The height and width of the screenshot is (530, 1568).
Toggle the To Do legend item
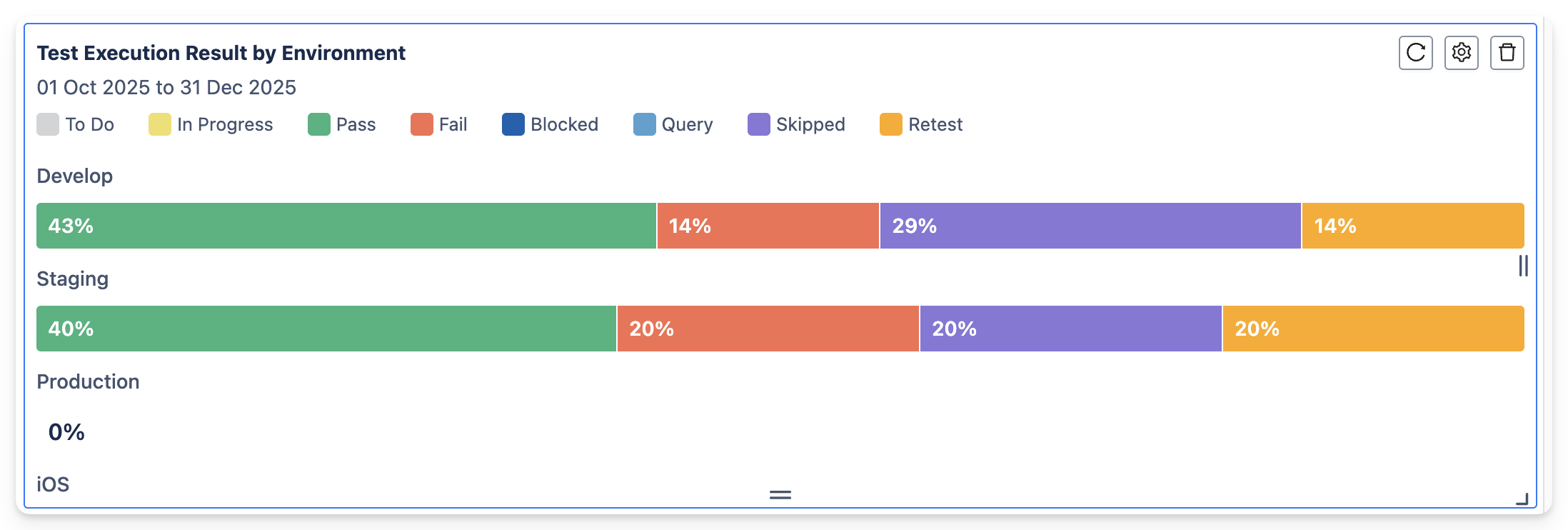[76, 124]
